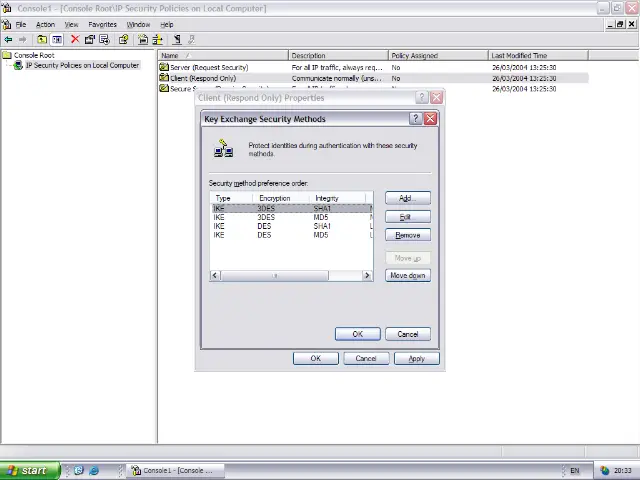Open the Action menu
Viewport: 640px width, 480px height.
coord(45,24)
